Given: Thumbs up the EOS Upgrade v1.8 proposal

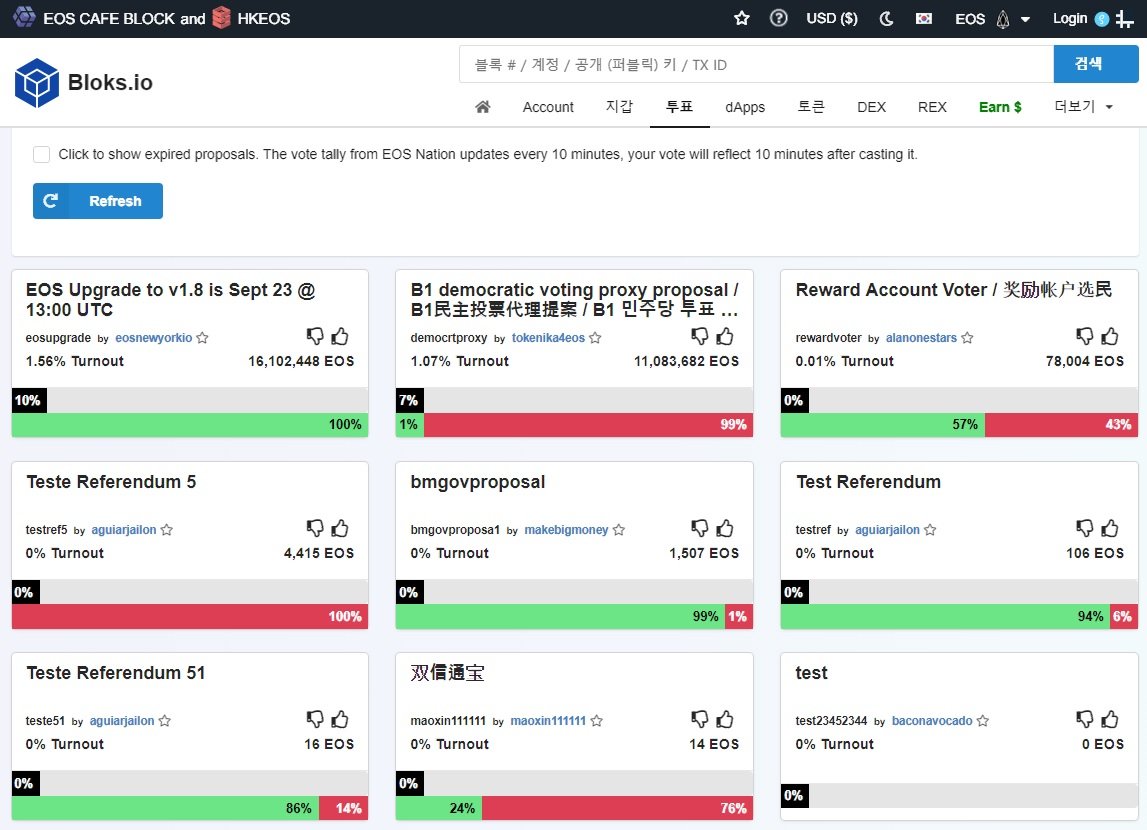Looking at the screenshot, I should pos(340,336).
